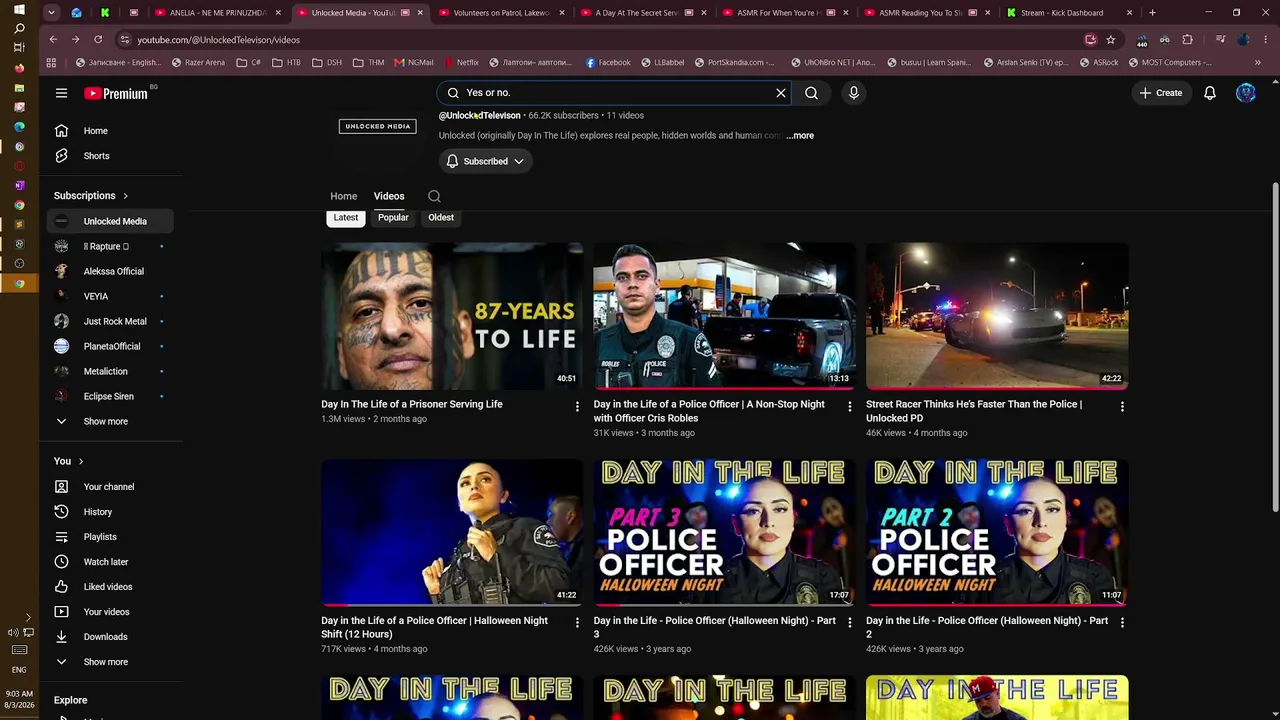Expand Show more under the You section
The image size is (1280, 720).
(x=111, y=662)
